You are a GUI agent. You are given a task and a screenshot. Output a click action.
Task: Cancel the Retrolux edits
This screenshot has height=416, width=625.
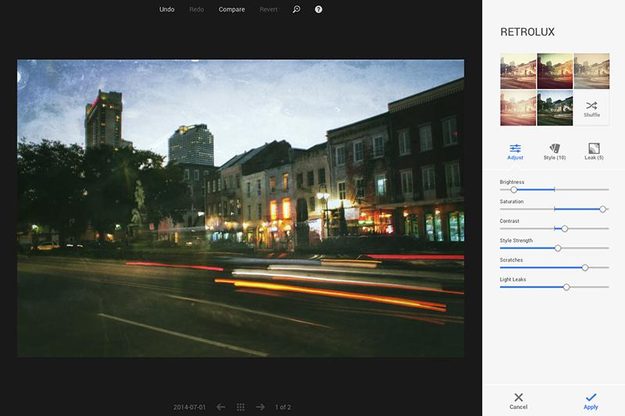(x=518, y=401)
